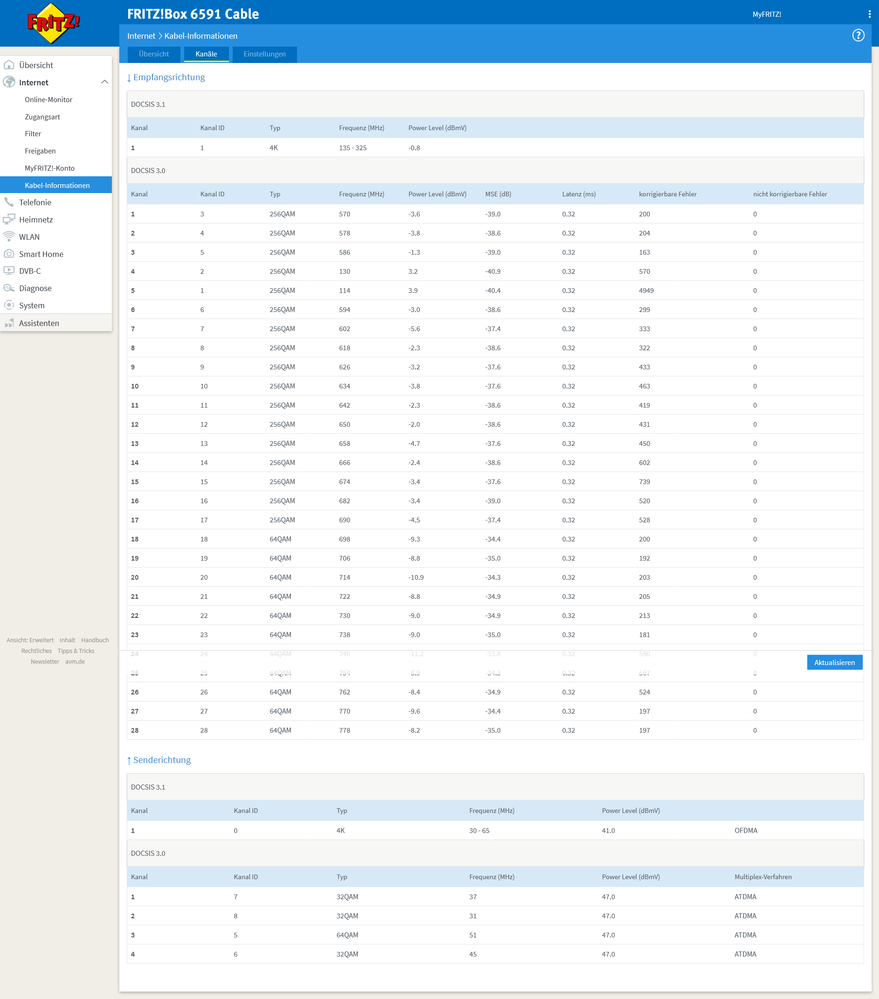Open the MyFRITZ! link in header
Screen dimensions: 879x999
coord(767,14)
